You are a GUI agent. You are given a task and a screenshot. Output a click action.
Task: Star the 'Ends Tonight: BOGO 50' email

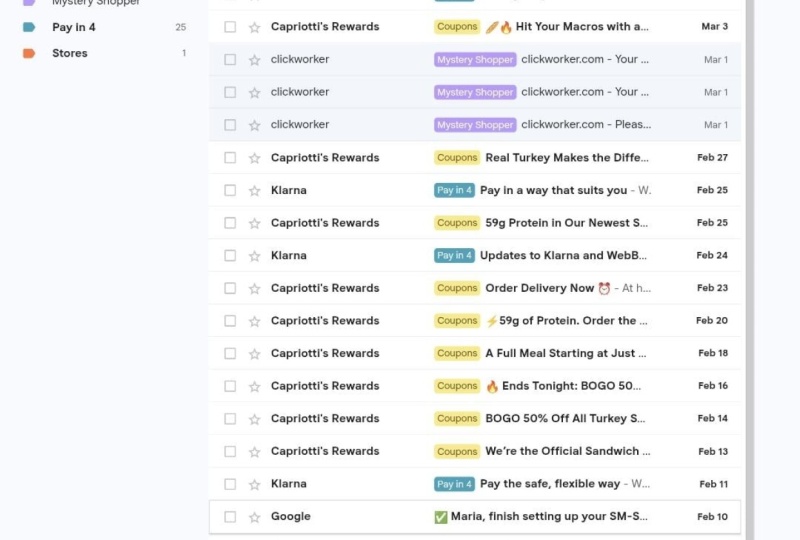tap(255, 386)
